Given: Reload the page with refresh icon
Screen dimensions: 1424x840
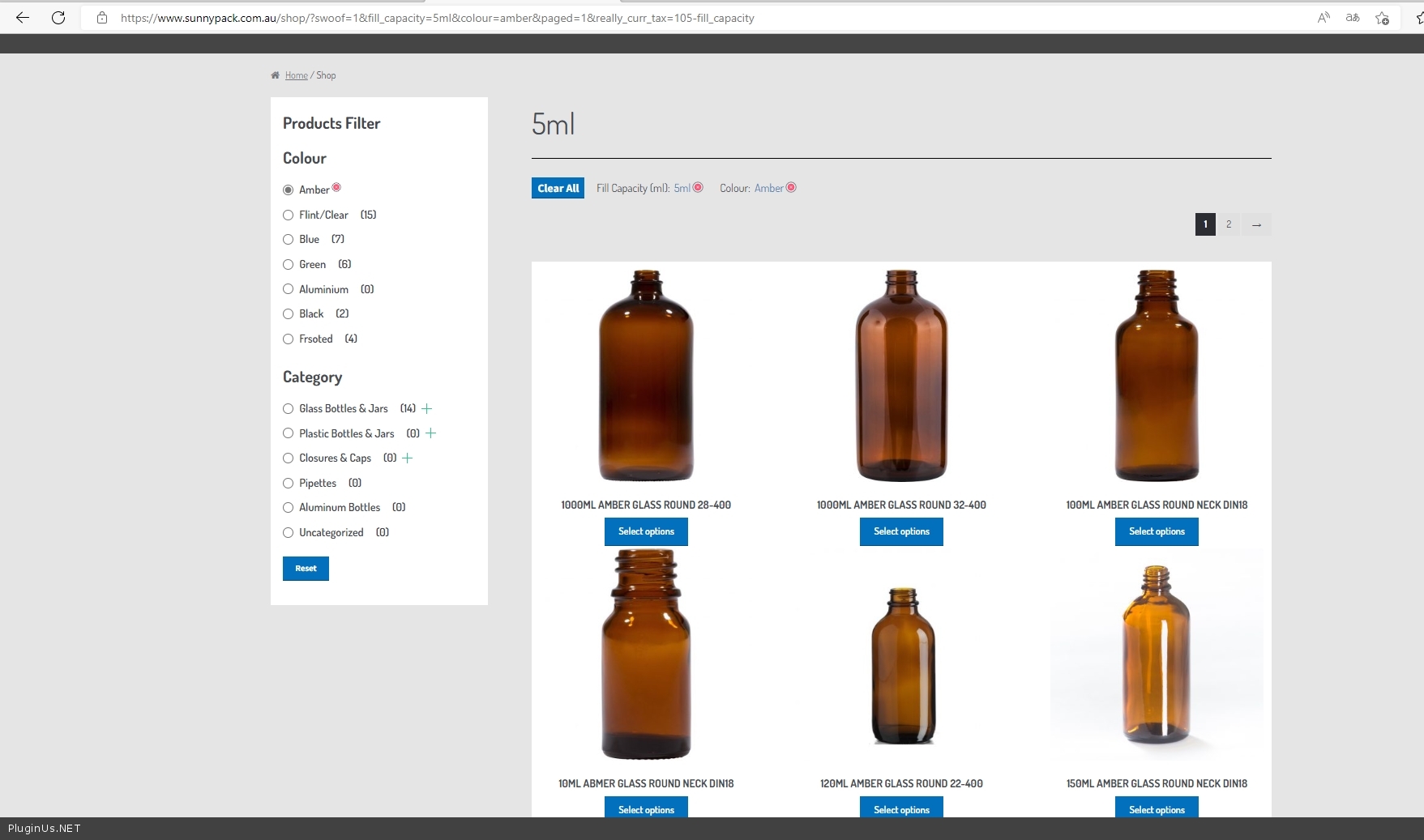Looking at the screenshot, I should [58, 18].
